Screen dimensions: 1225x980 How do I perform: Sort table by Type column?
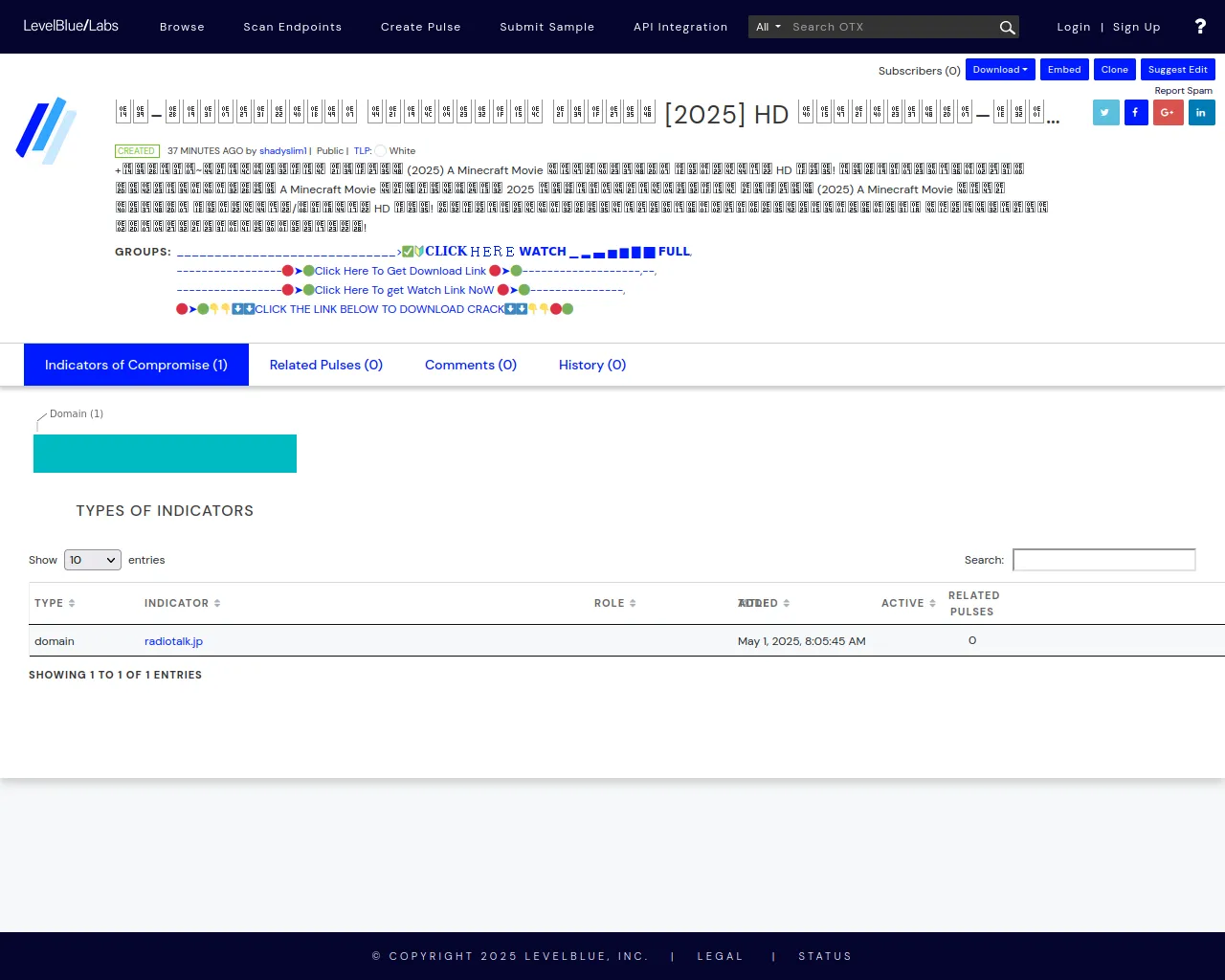click(55, 603)
